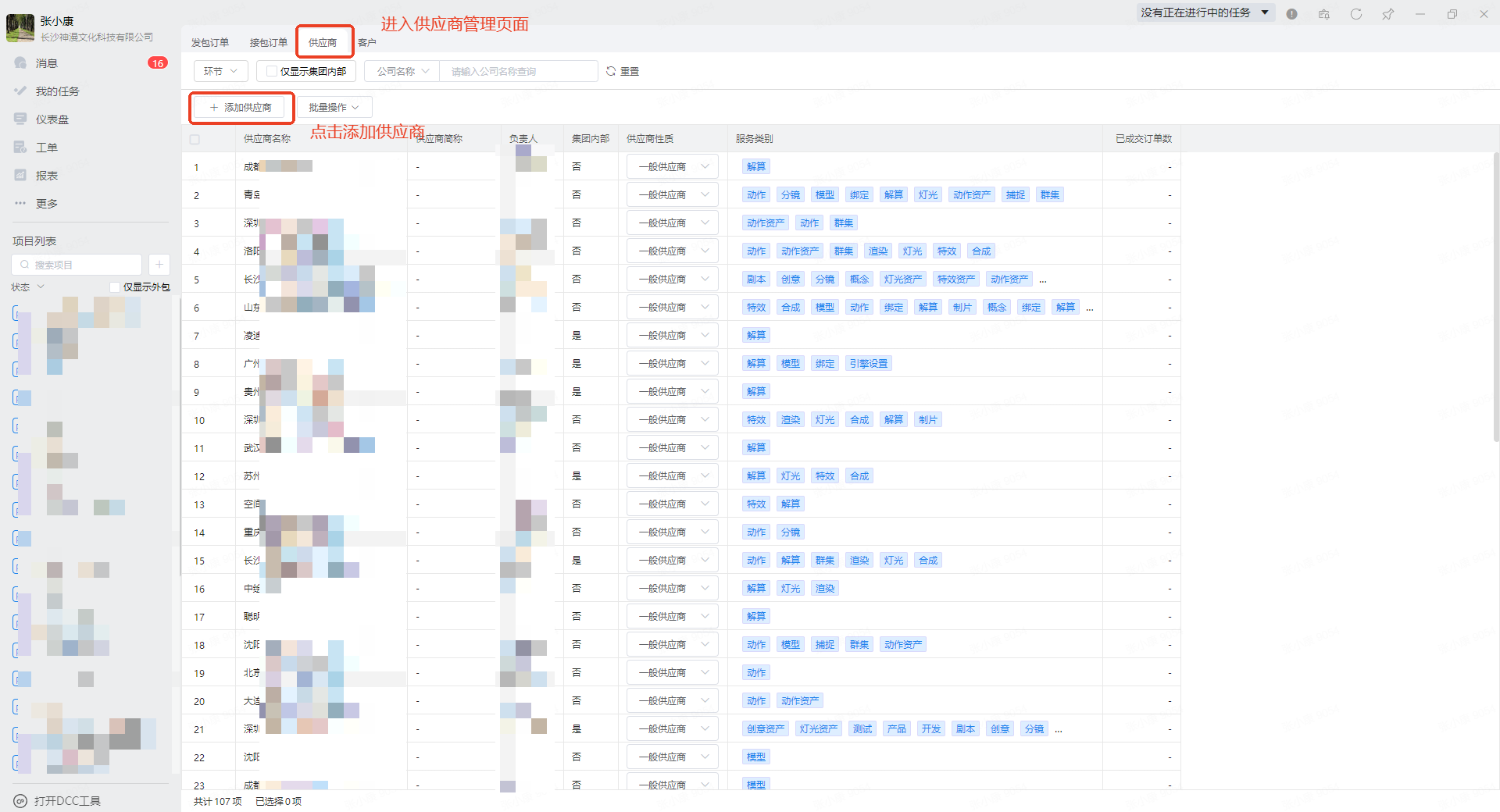Viewport: 1500px width, 812px height.
Task: Enable the 仅显示集团内部 checkbox
Action: point(272,72)
